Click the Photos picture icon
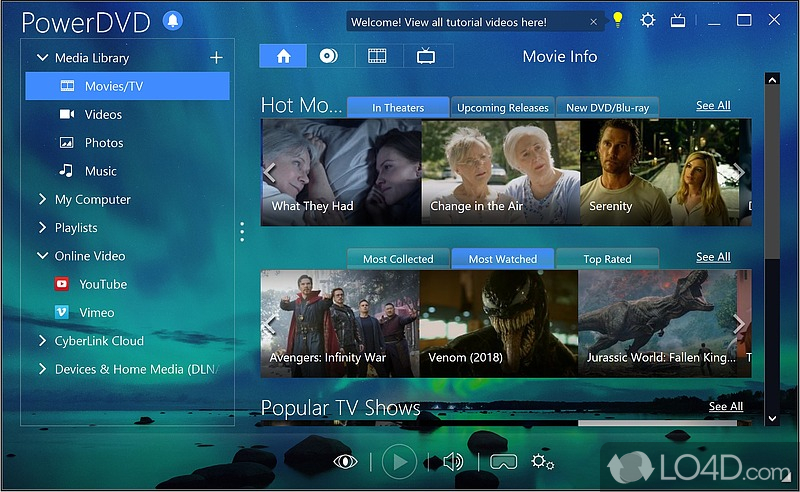Viewport: 800px width, 492px height. tap(67, 142)
